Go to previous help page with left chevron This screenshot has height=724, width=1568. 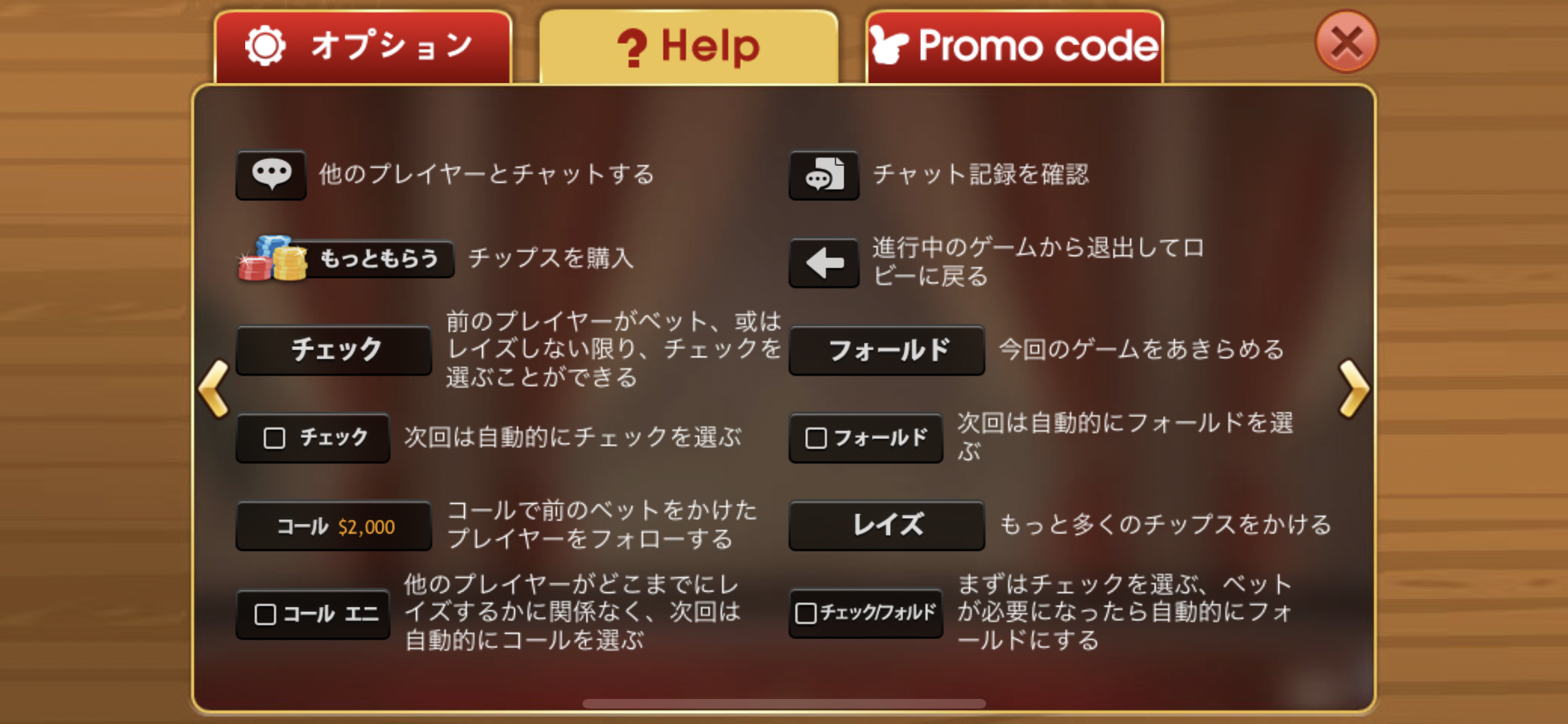[214, 389]
